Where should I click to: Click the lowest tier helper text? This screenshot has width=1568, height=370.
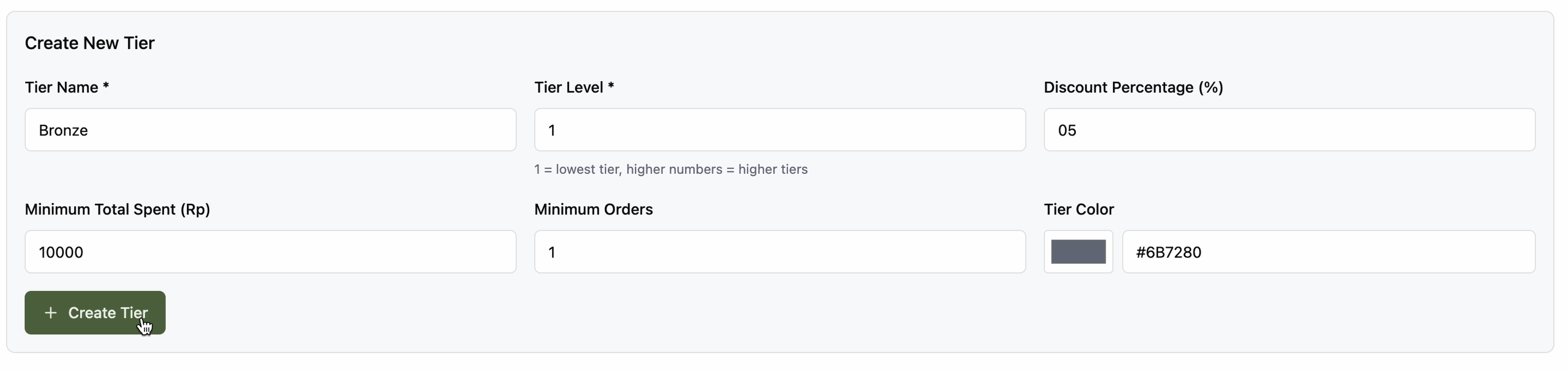pos(671,169)
